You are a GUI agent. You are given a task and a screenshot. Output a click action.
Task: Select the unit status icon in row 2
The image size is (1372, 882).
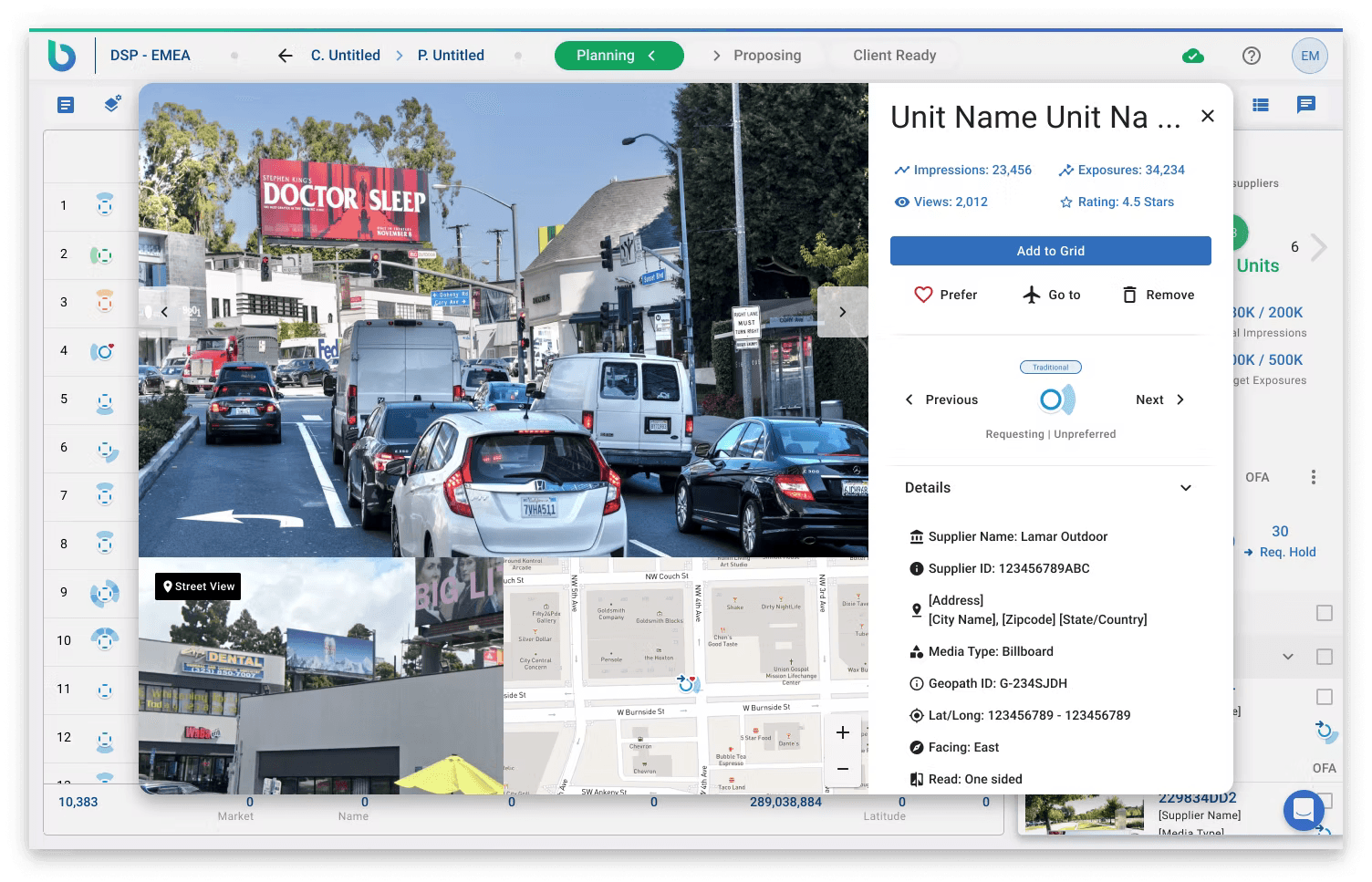[x=101, y=254]
